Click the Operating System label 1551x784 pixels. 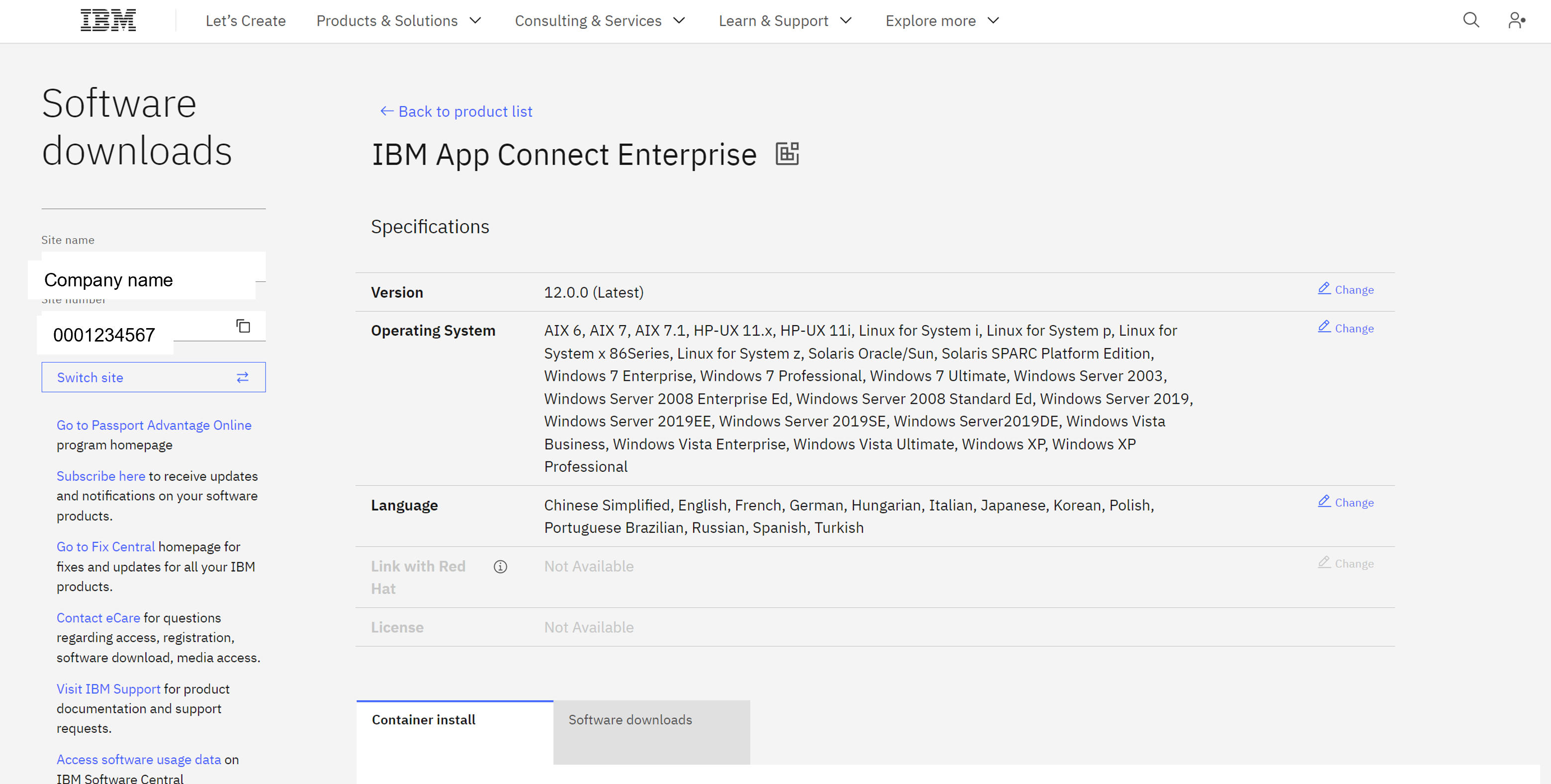click(x=433, y=331)
